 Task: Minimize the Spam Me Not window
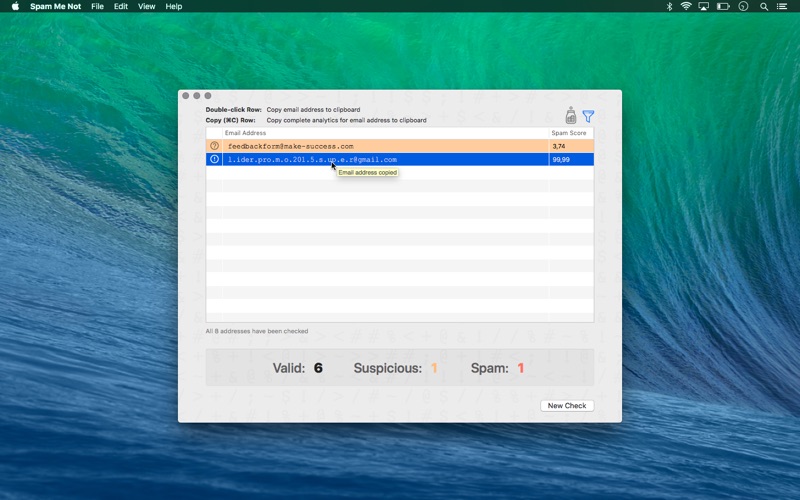[197, 95]
